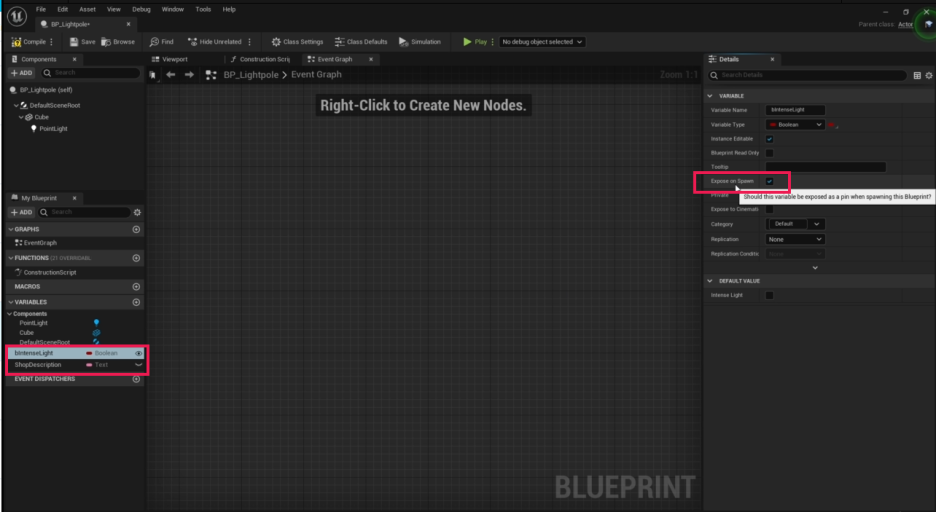The image size is (936, 512).
Task: Add a new event dispatcher
Action: [x=136, y=379]
